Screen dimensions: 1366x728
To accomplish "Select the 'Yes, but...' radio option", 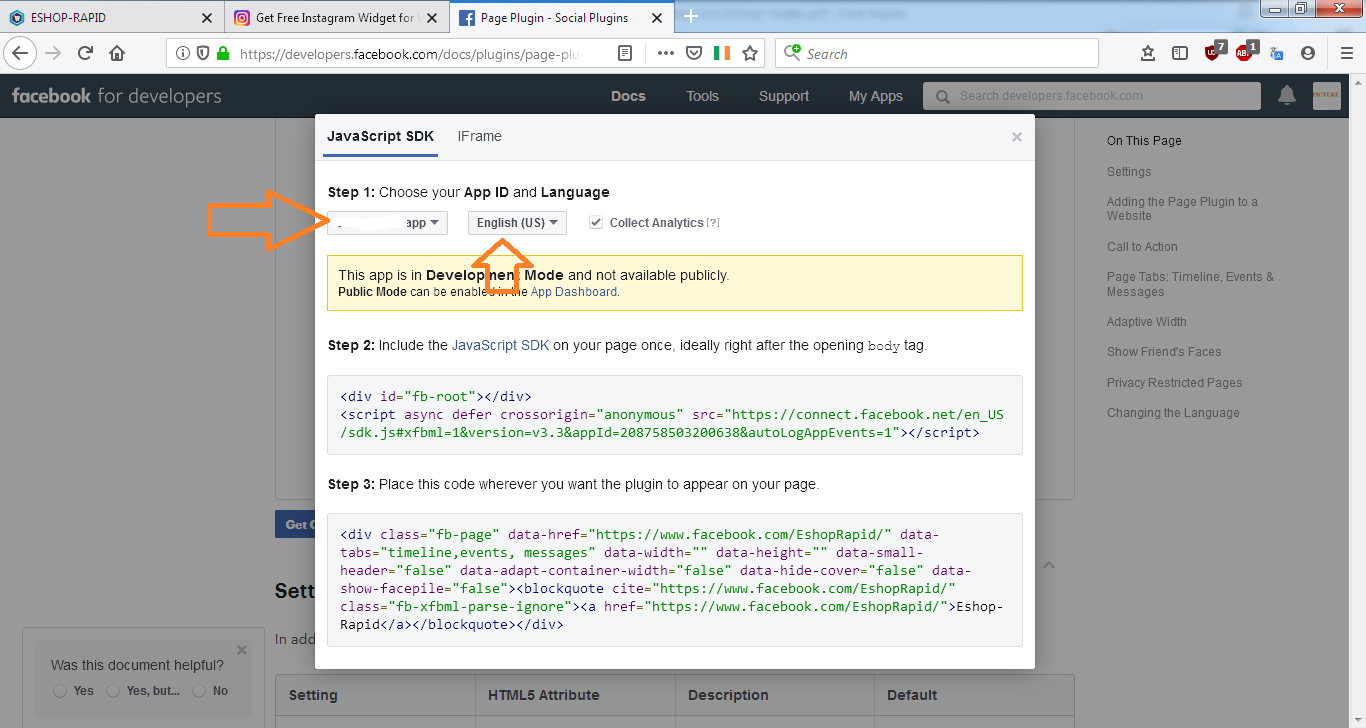I will [x=113, y=691].
